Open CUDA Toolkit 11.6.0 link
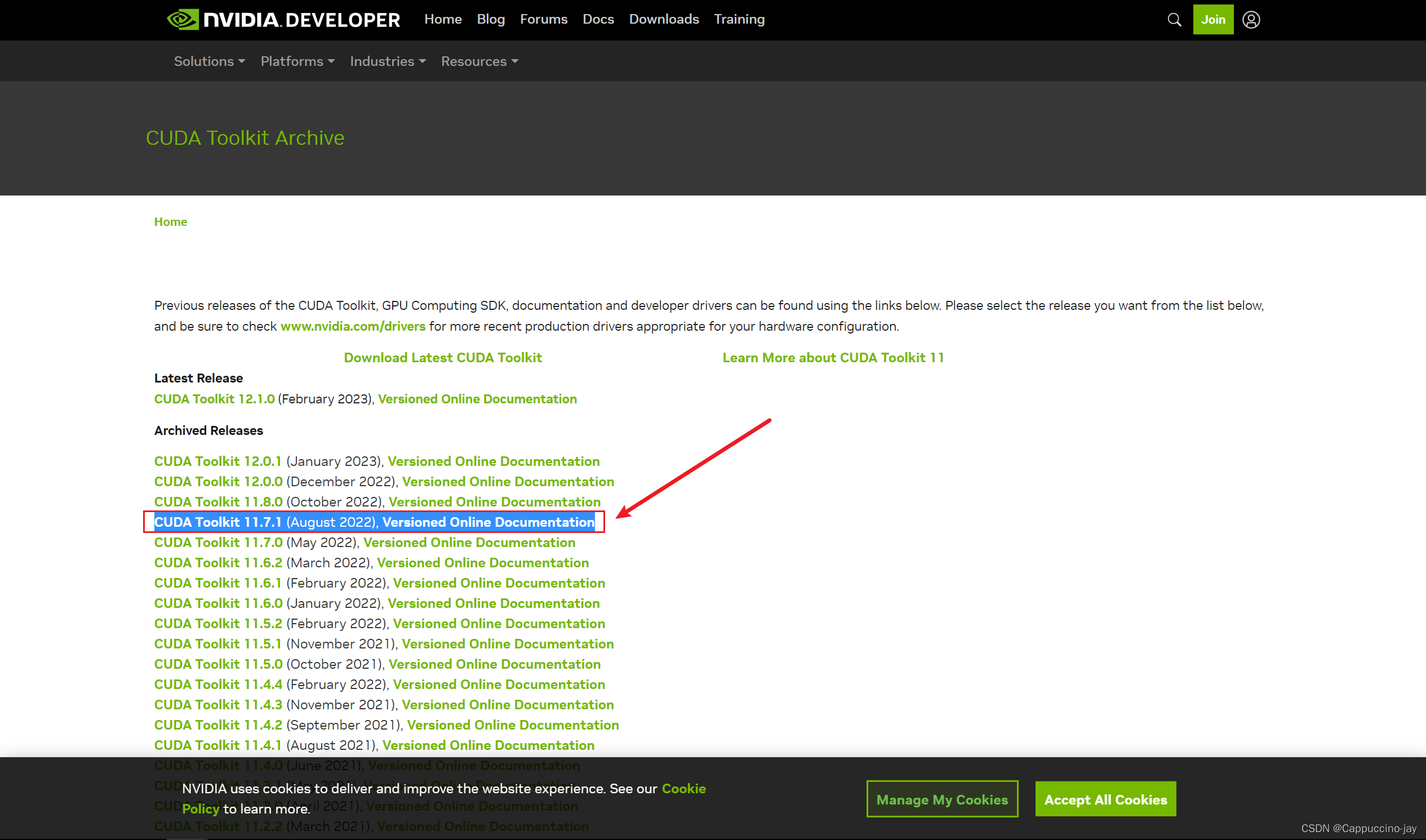This screenshot has height=840, width=1426. 218,604
